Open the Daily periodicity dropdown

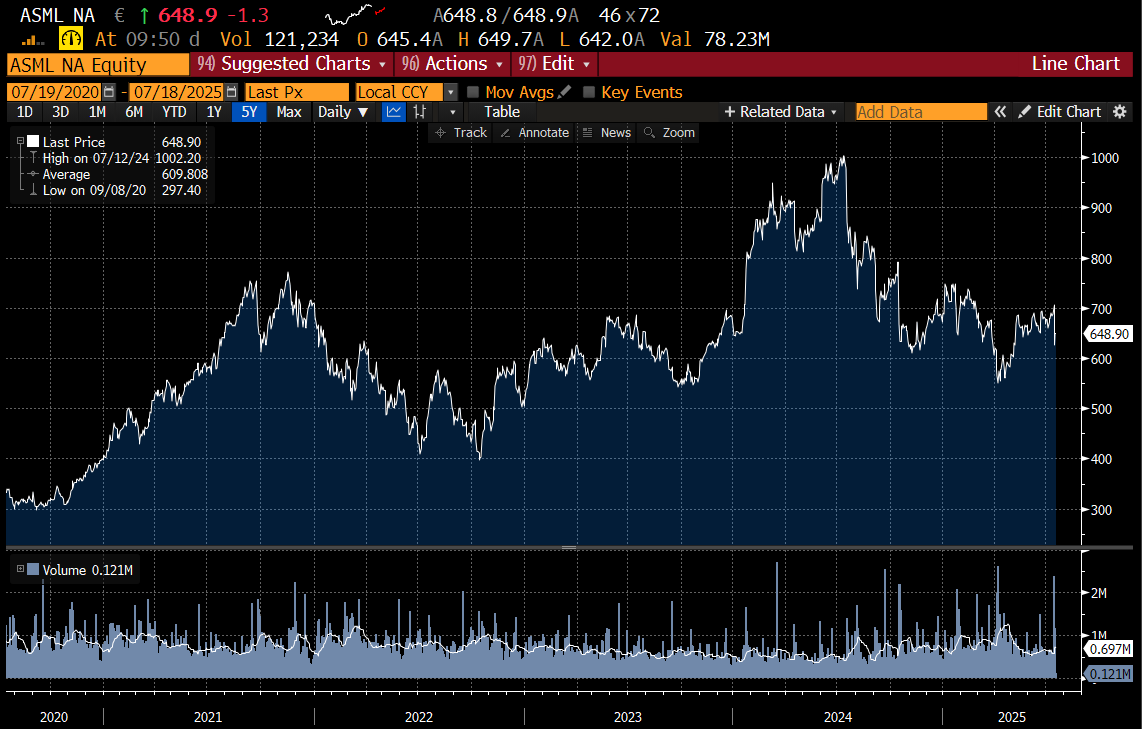tap(343, 112)
